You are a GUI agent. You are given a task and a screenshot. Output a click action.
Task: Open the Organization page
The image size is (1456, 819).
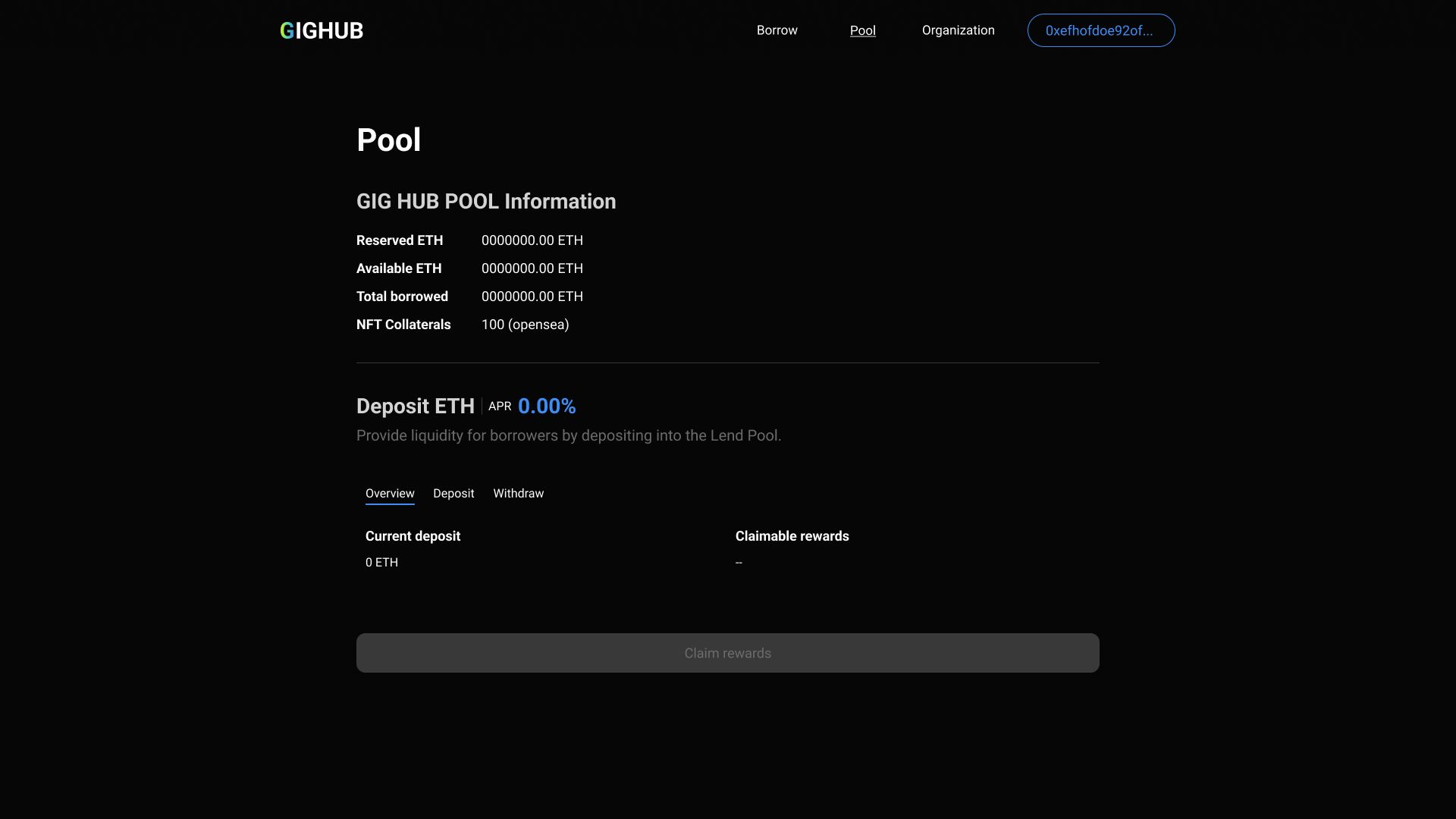tap(958, 30)
